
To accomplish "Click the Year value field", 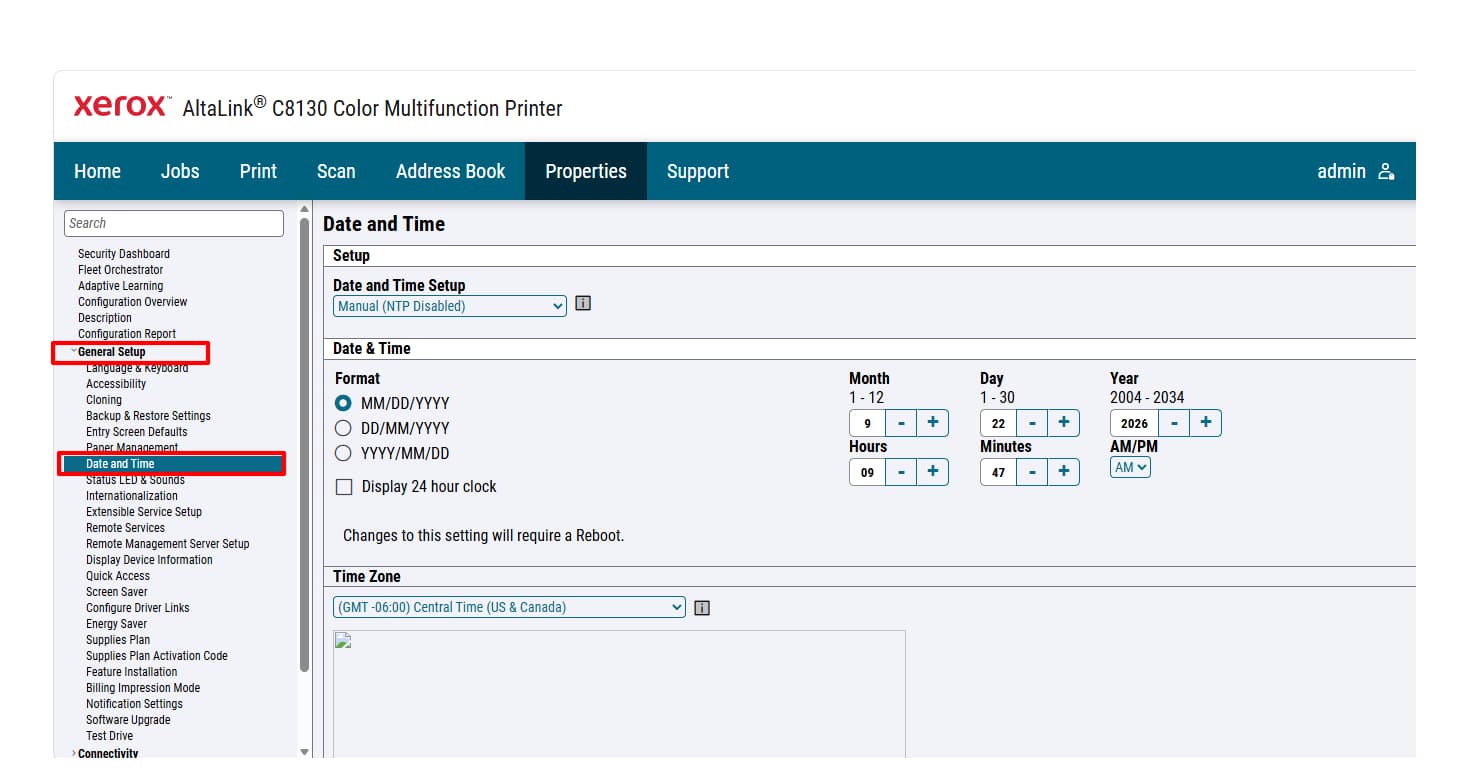I will pyautogui.click(x=1134, y=423).
